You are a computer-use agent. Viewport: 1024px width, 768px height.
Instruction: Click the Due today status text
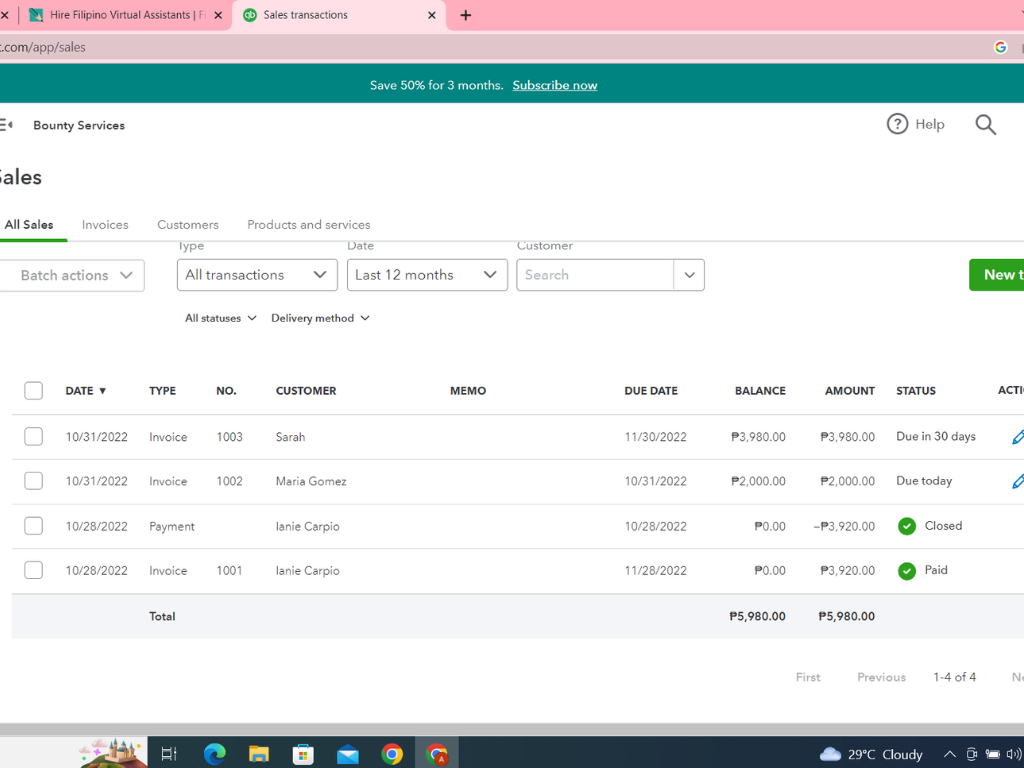click(923, 481)
